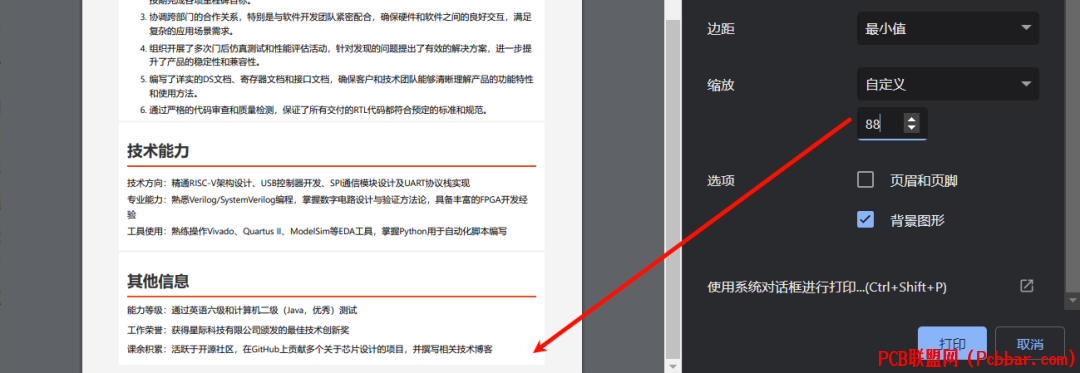The width and height of the screenshot is (1080, 373).
Task: Click the 技术能力 heading in preview
Action: point(158,151)
